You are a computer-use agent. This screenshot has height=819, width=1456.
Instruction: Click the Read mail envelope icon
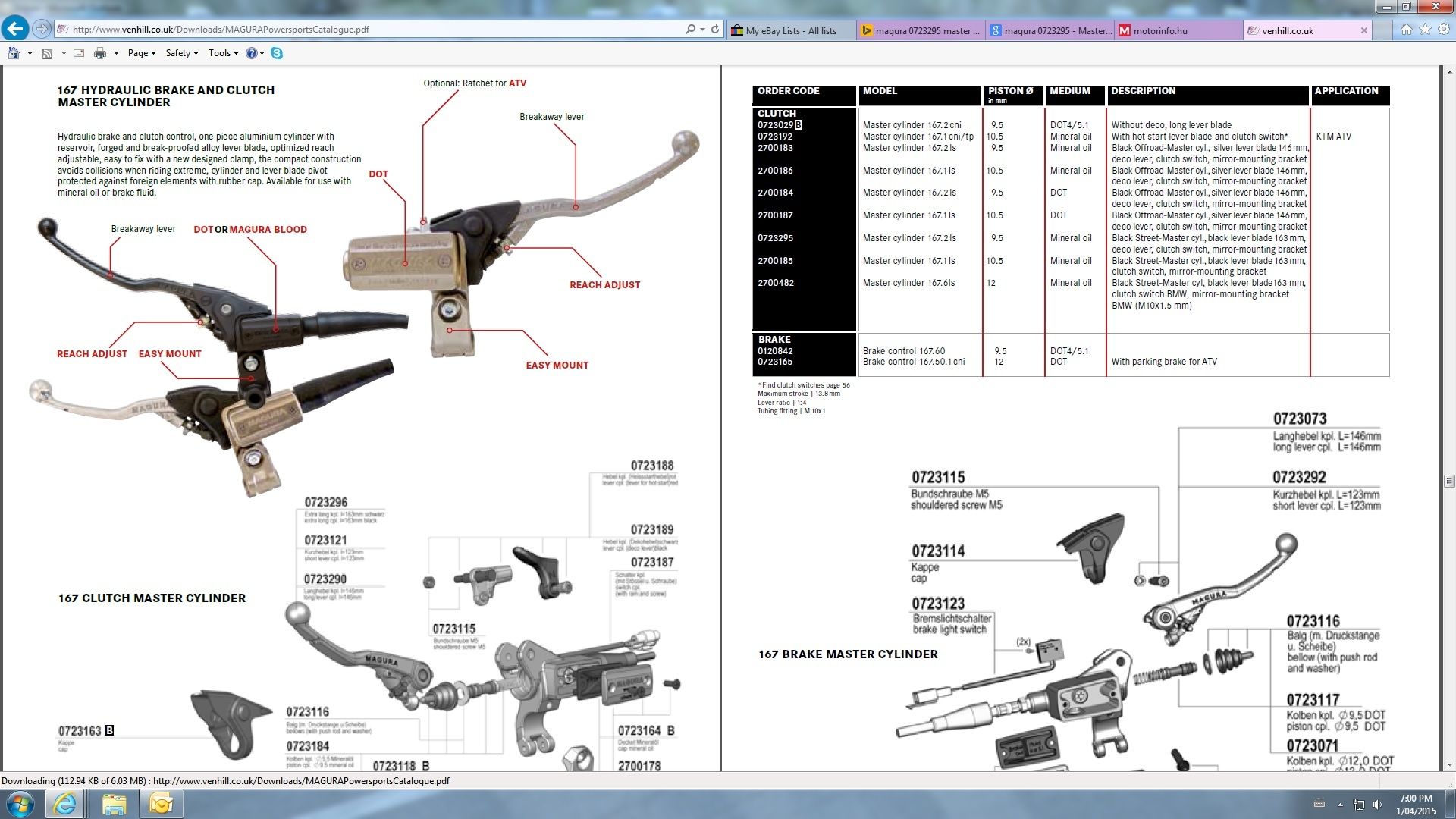(79, 53)
